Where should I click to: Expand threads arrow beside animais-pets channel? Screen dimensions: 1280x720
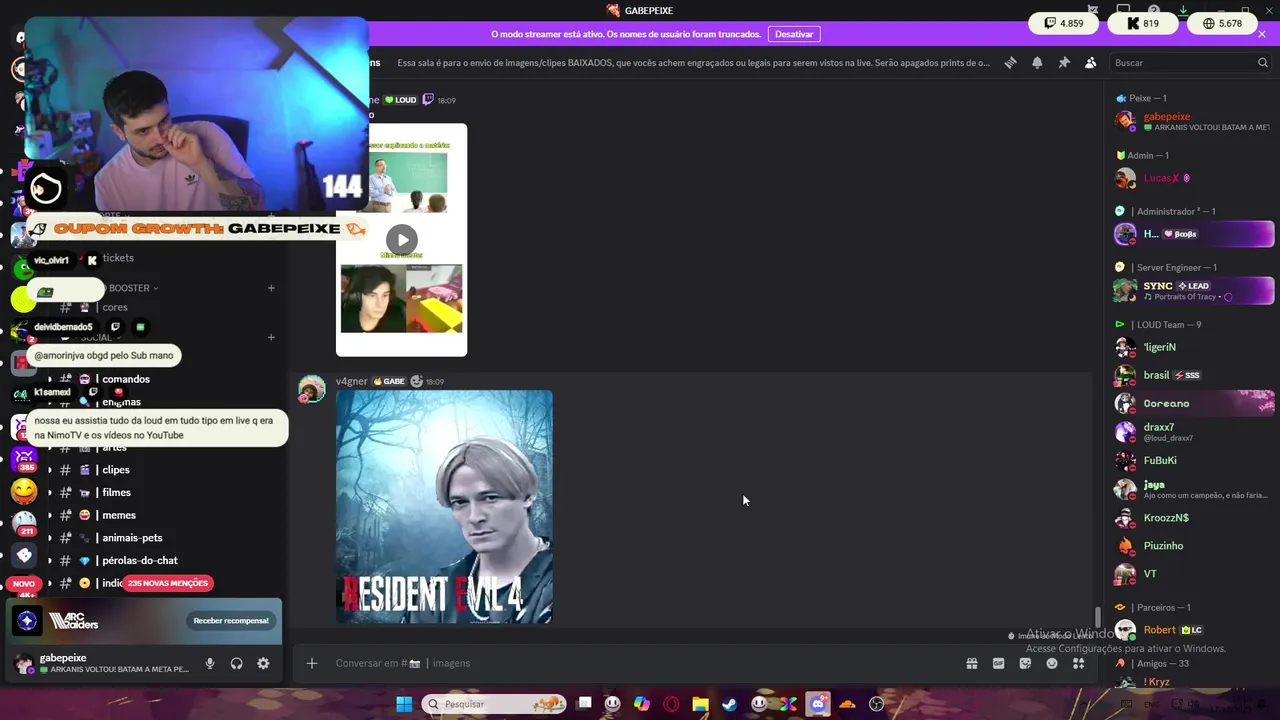click(50, 538)
